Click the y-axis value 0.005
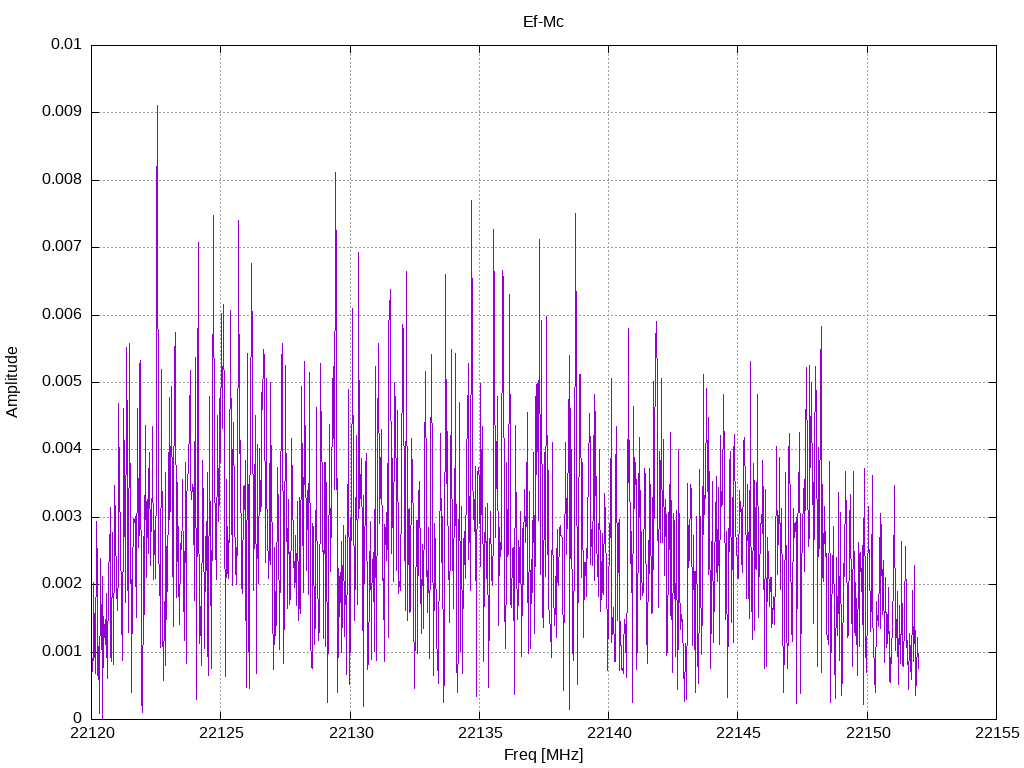 click(62, 381)
